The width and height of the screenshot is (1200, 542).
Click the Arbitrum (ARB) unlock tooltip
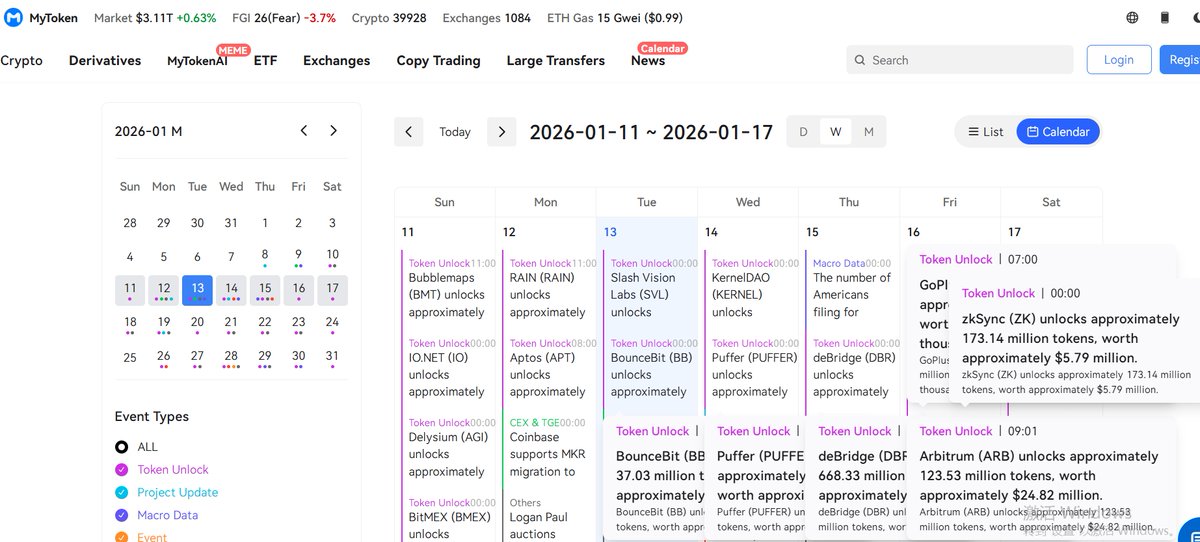[1041, 478]
